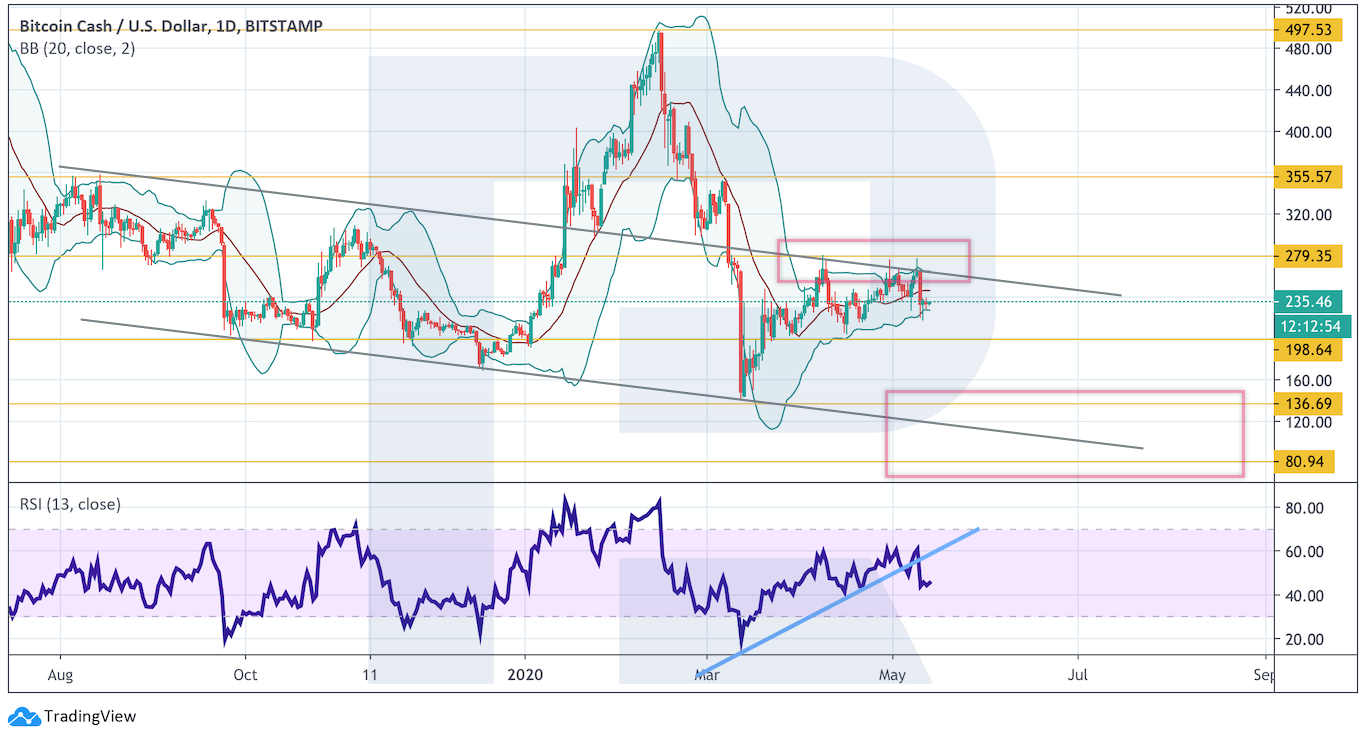This screenshot has height=740, width=1366.
Task: Select the RSI (13, close) indicator label
Action: (x=70, y=504)
